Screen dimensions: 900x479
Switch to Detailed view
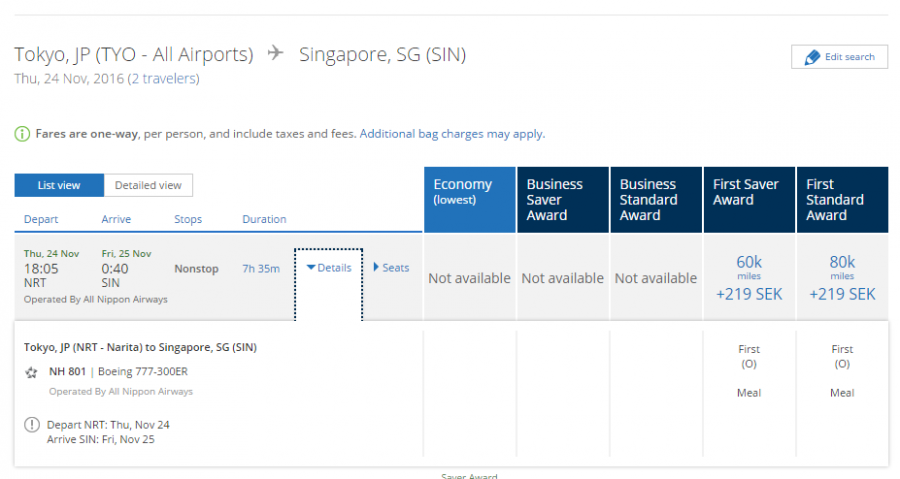pyautogui.click(x=148, y=185)
